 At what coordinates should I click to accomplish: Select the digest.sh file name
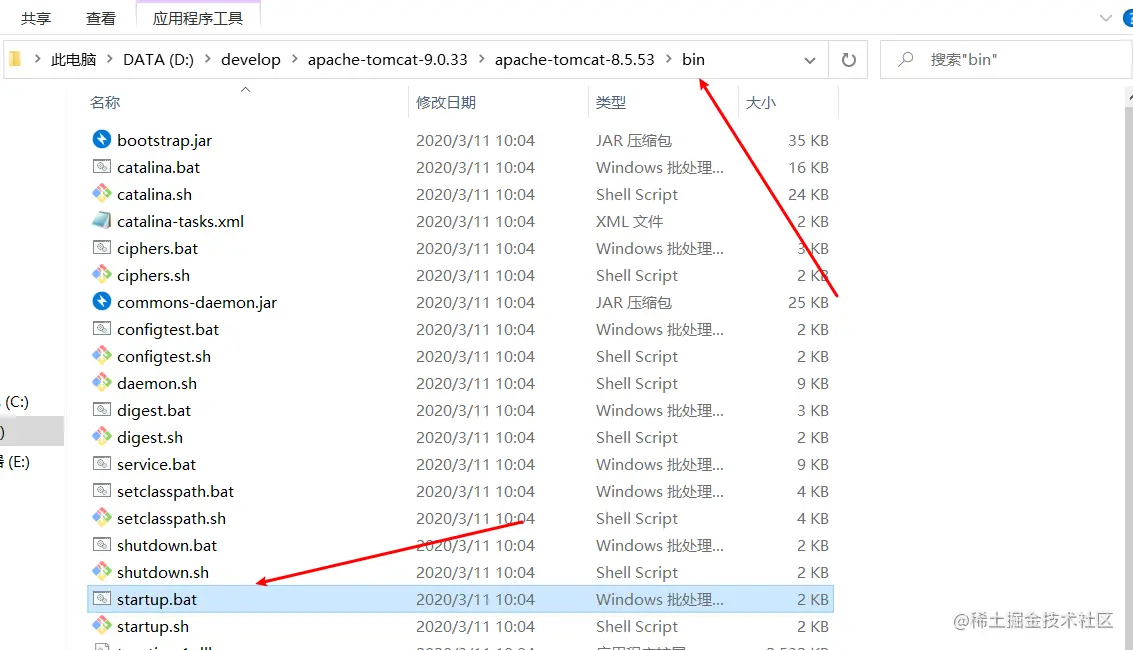click(150, 438)
